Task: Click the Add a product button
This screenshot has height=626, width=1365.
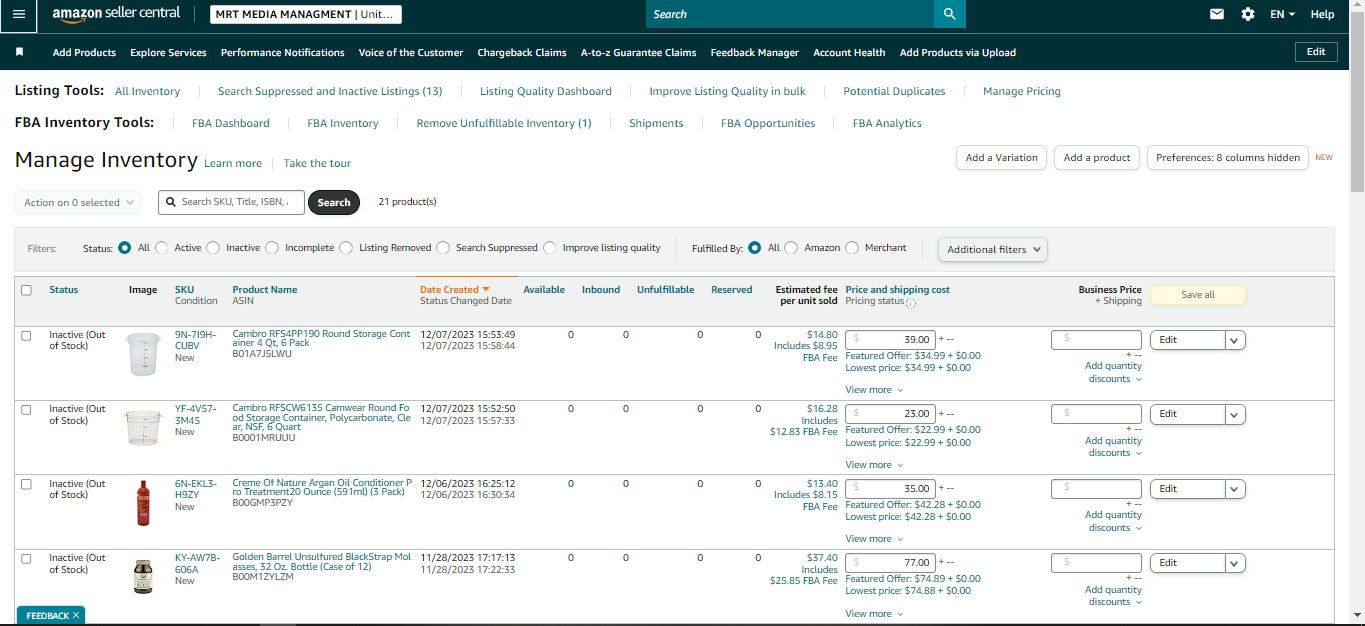Action: point(1096,158)
